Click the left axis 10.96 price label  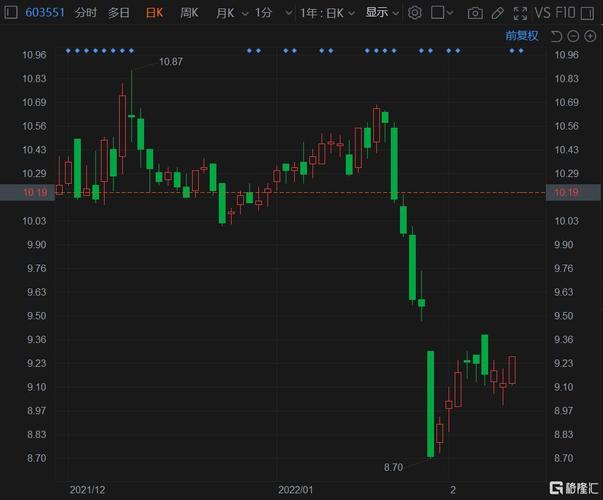click(x=34, y=55)
